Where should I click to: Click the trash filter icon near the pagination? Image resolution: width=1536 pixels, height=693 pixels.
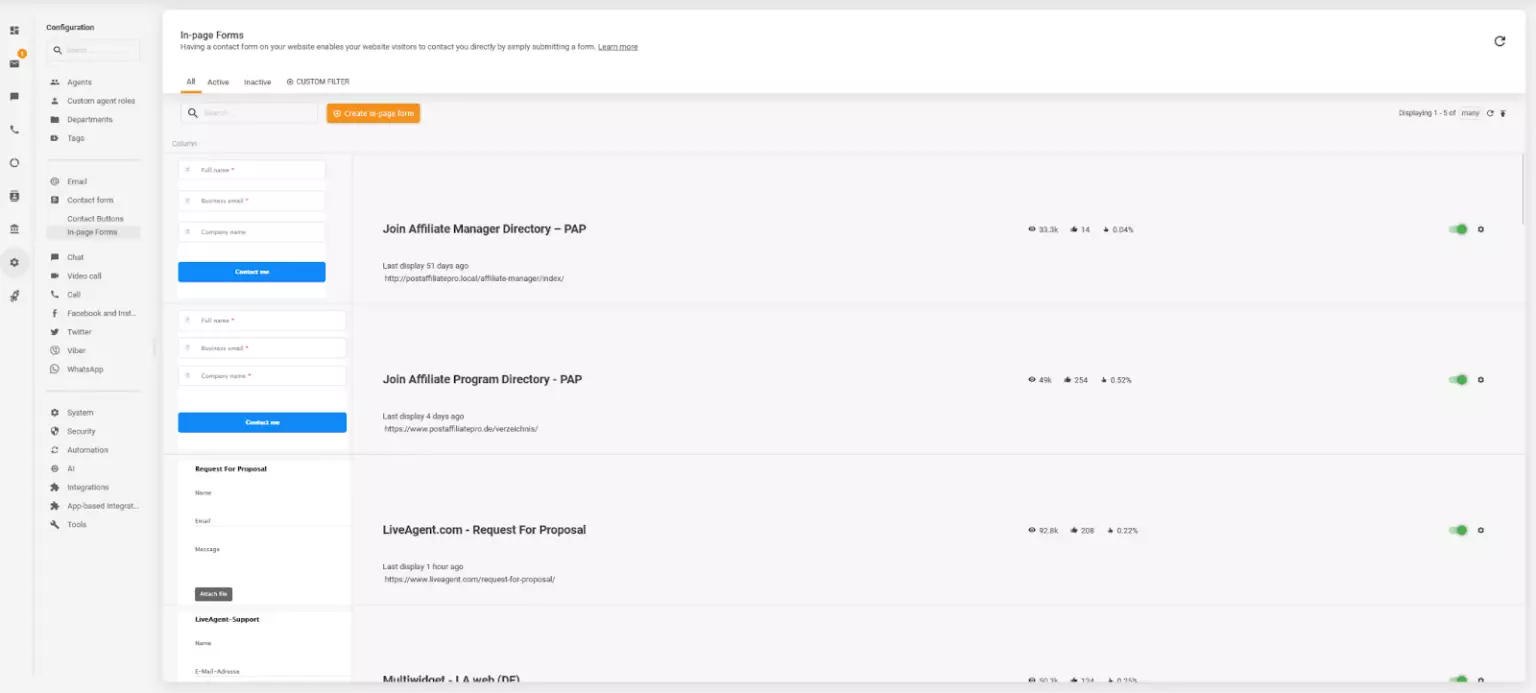click(1504, 113)
